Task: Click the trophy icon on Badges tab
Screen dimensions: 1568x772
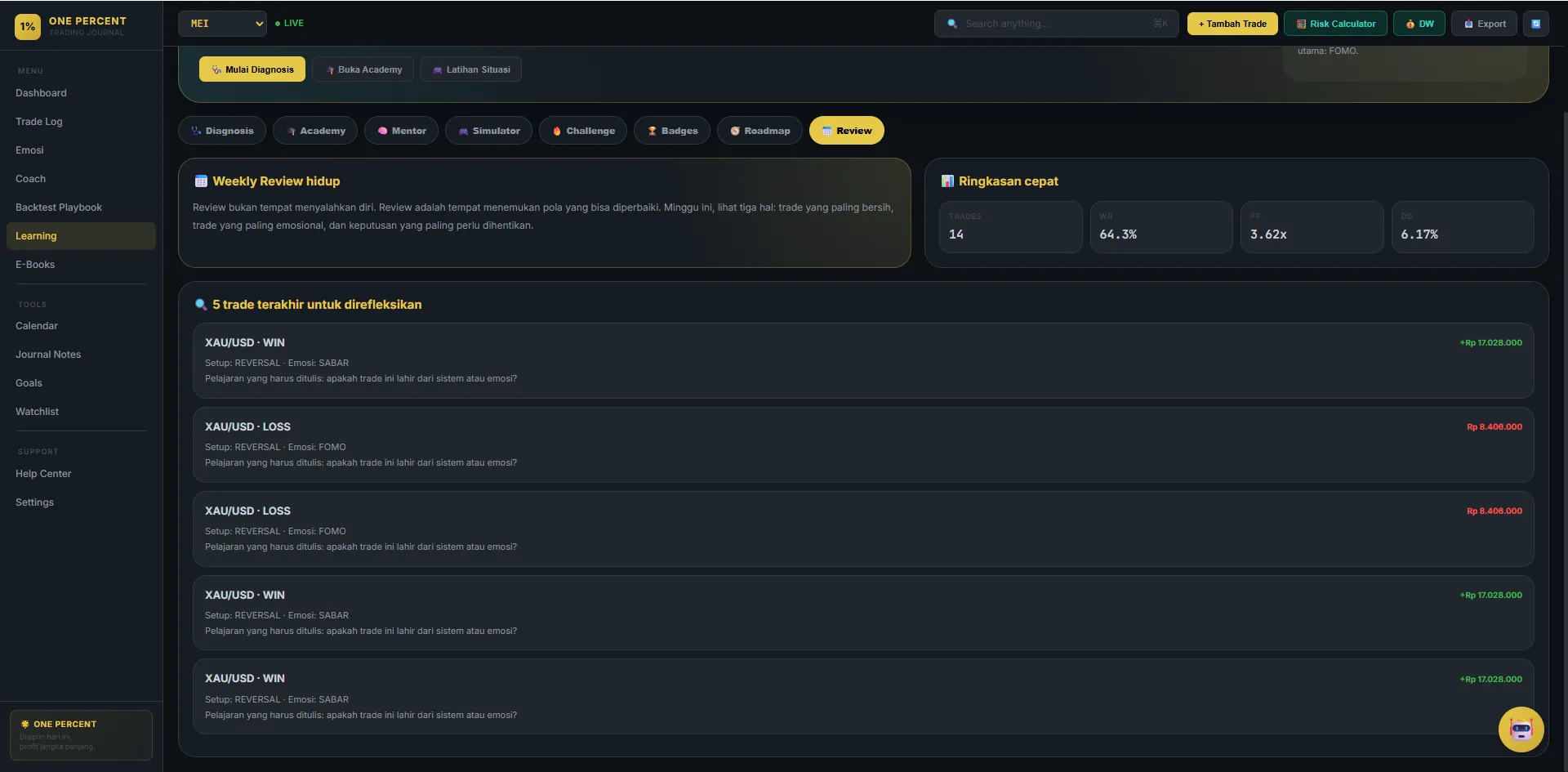Action: 652,131
